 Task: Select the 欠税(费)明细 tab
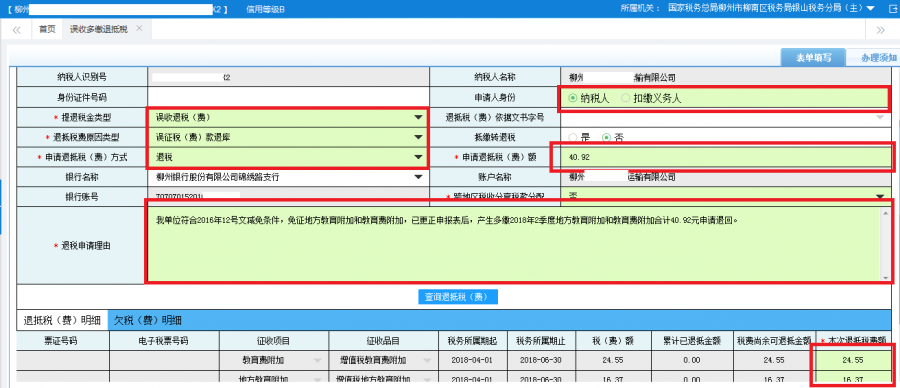(148, 320)
